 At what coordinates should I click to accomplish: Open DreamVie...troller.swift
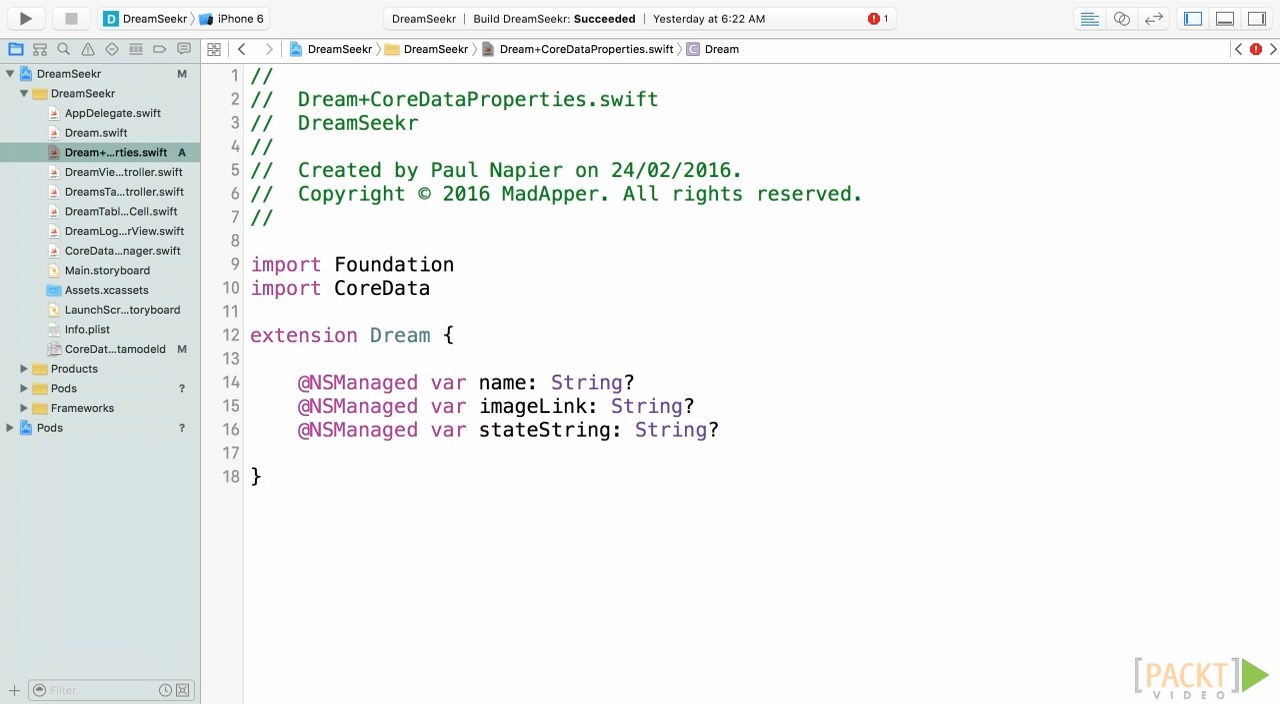100,172
